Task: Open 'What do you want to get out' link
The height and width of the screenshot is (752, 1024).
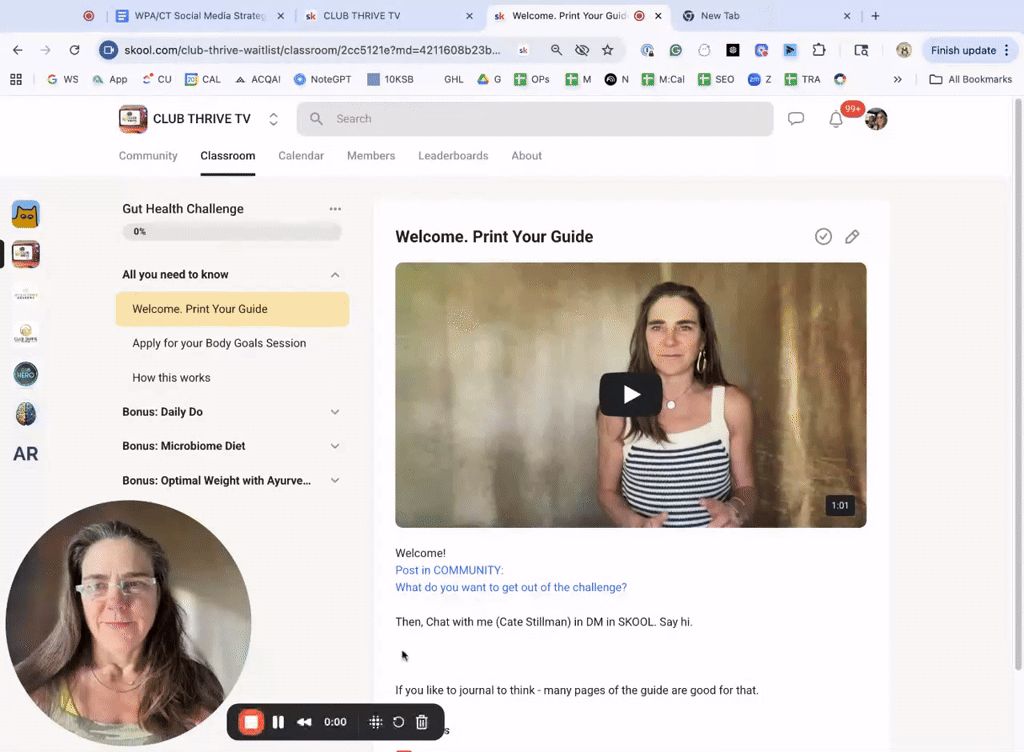Action: pos(511,587)
